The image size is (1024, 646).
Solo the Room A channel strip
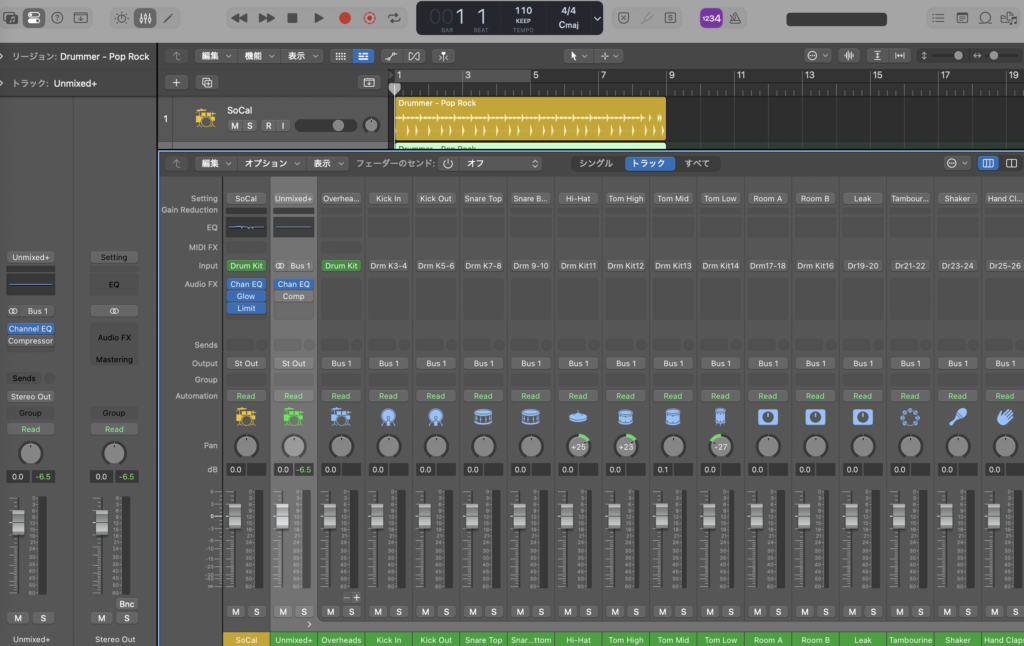[778, 611]
